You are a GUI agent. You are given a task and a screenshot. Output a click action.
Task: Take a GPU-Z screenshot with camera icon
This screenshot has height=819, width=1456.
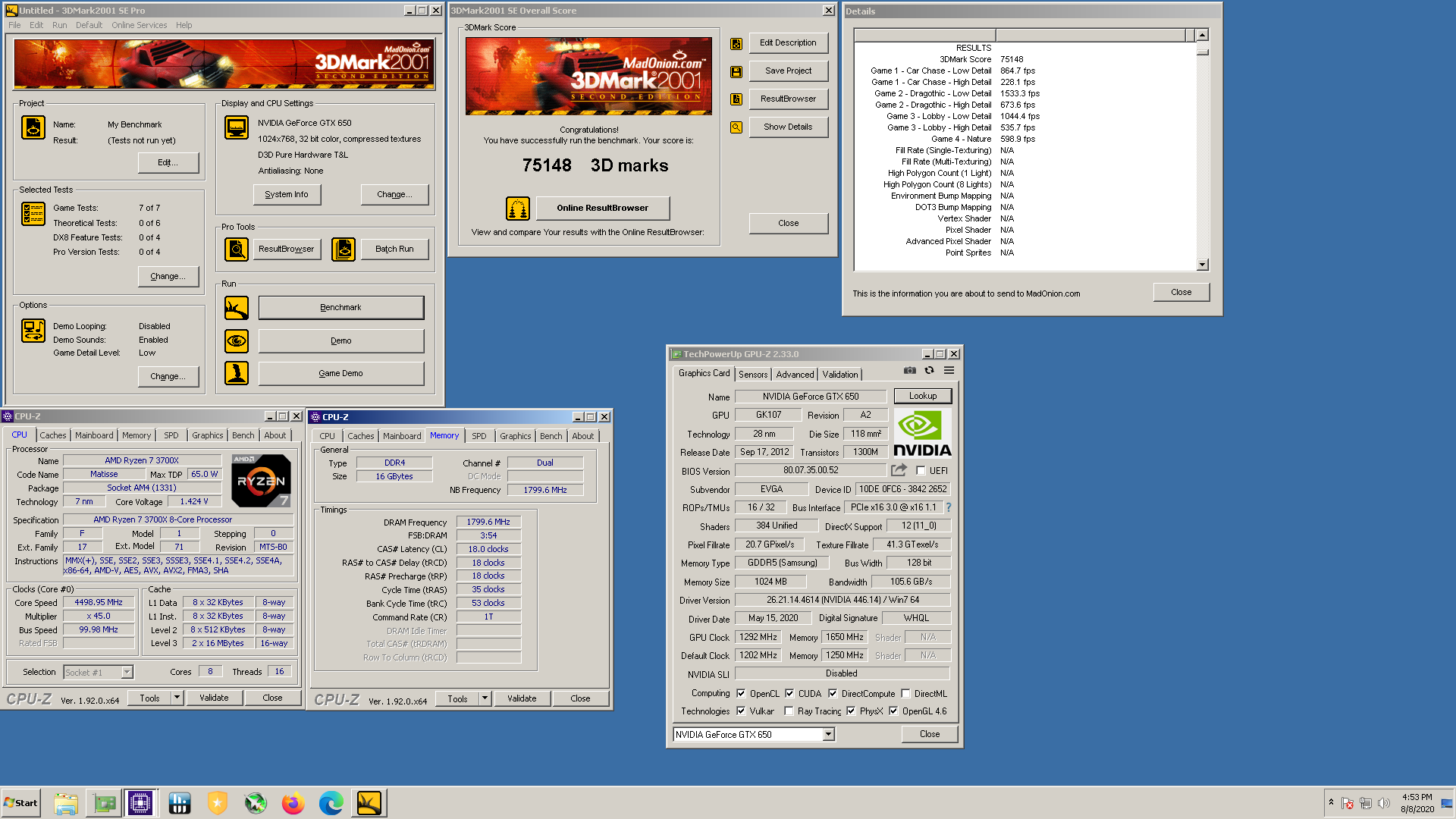click(909, 371)
